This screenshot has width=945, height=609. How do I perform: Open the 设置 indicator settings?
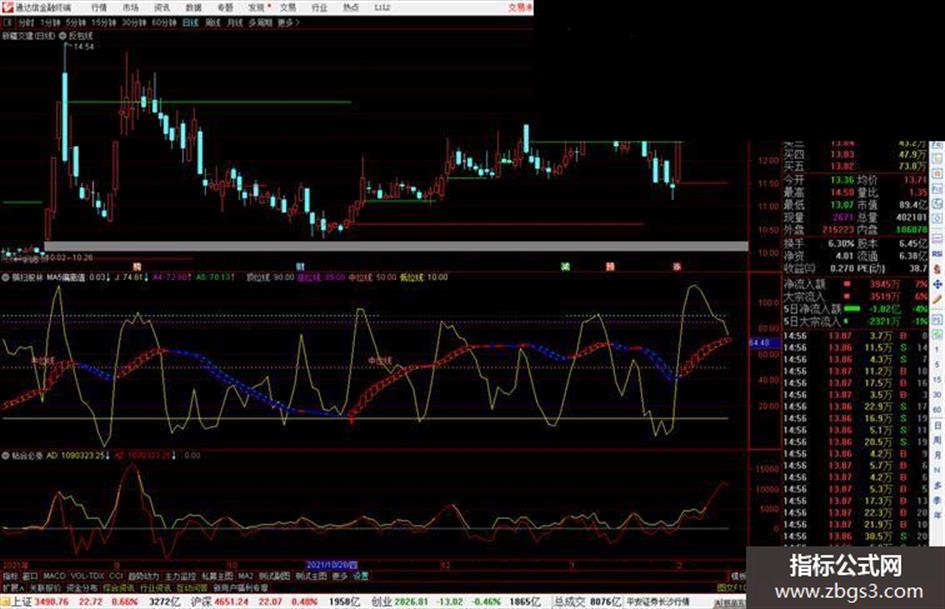[361, 576]
